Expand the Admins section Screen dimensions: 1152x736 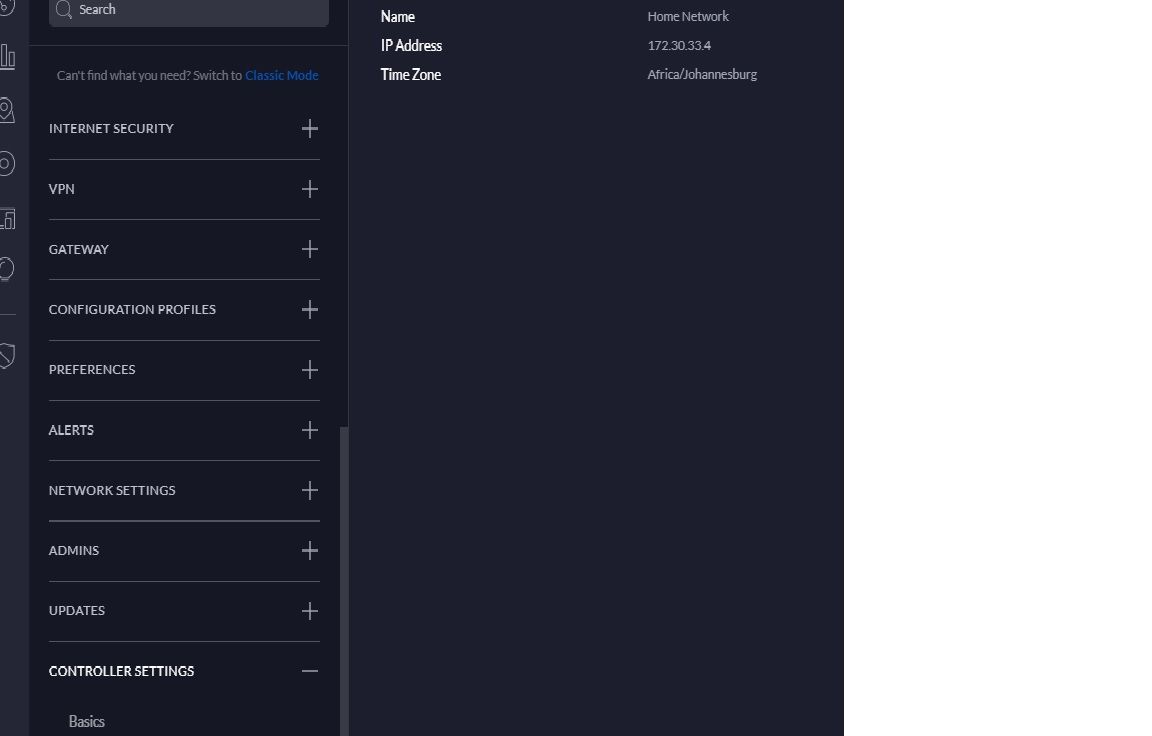(x=310, y=551)
